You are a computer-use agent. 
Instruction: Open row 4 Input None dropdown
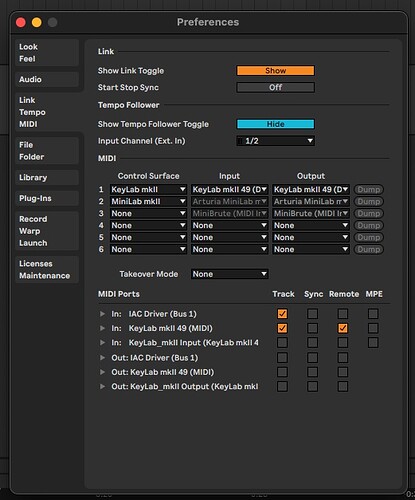[x=230, y=225]
